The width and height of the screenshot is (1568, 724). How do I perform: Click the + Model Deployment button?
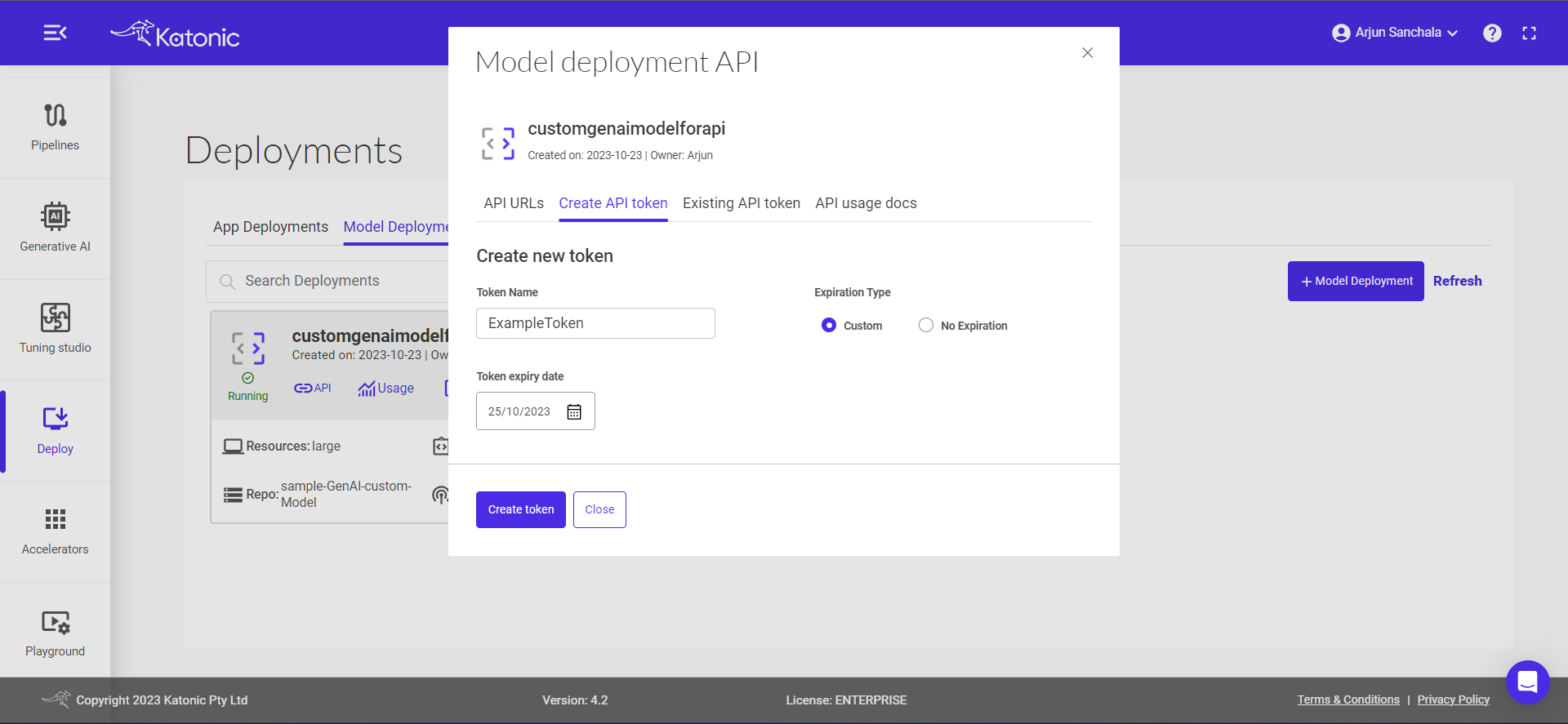click(x=1356, y=281)
